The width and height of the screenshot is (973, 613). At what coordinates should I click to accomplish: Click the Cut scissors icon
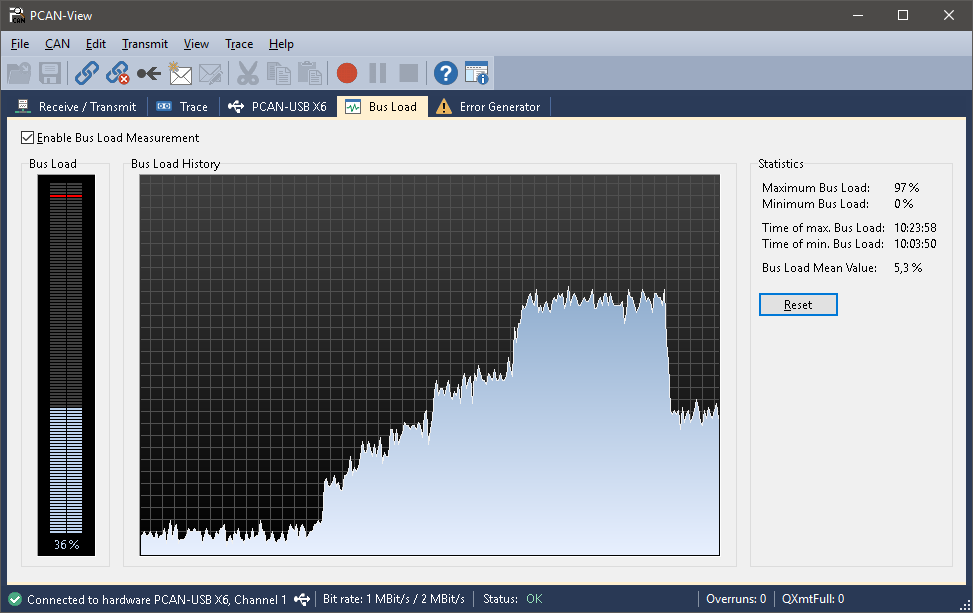[x=248, y=73]
